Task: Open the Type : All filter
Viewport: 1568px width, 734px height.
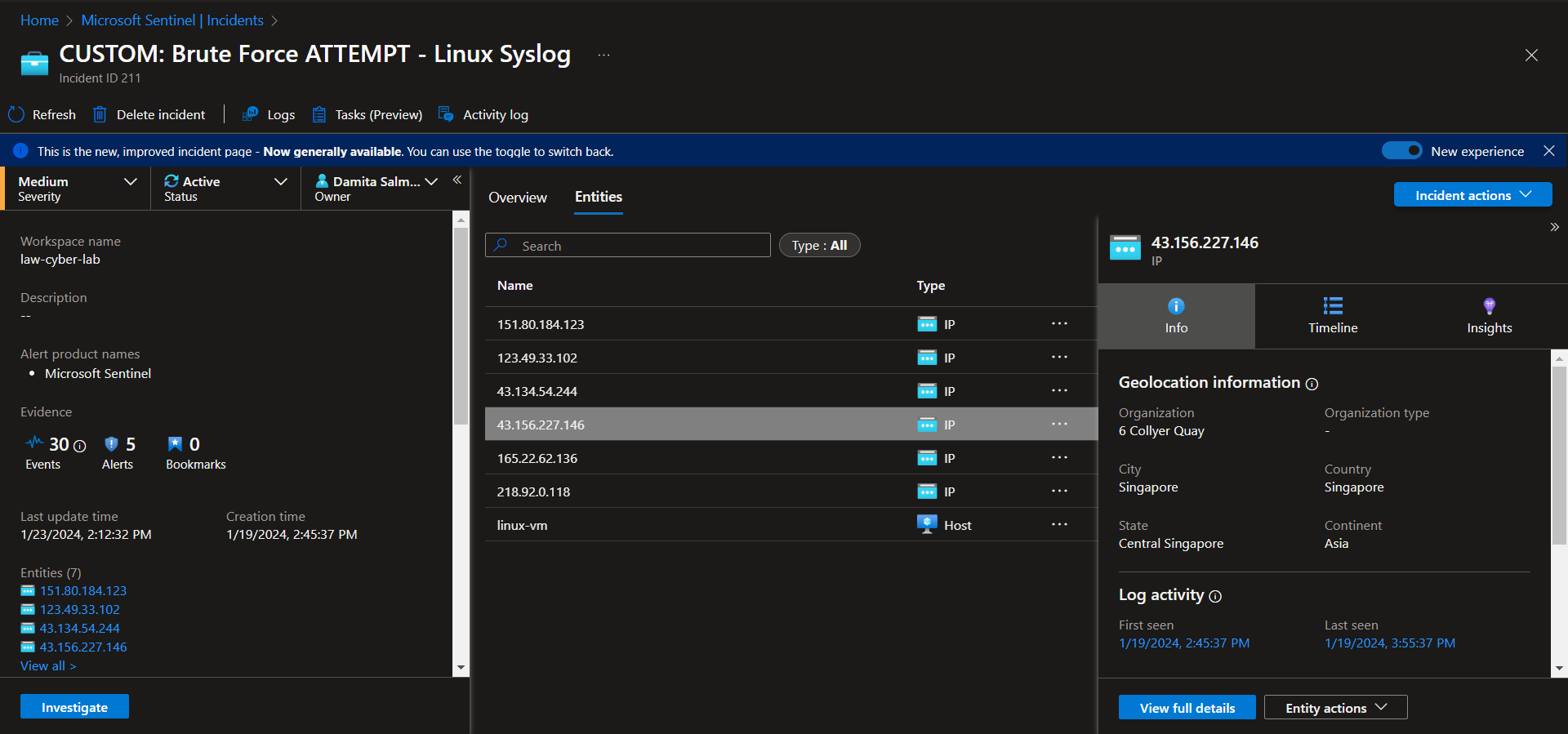Action: [819, 245]
